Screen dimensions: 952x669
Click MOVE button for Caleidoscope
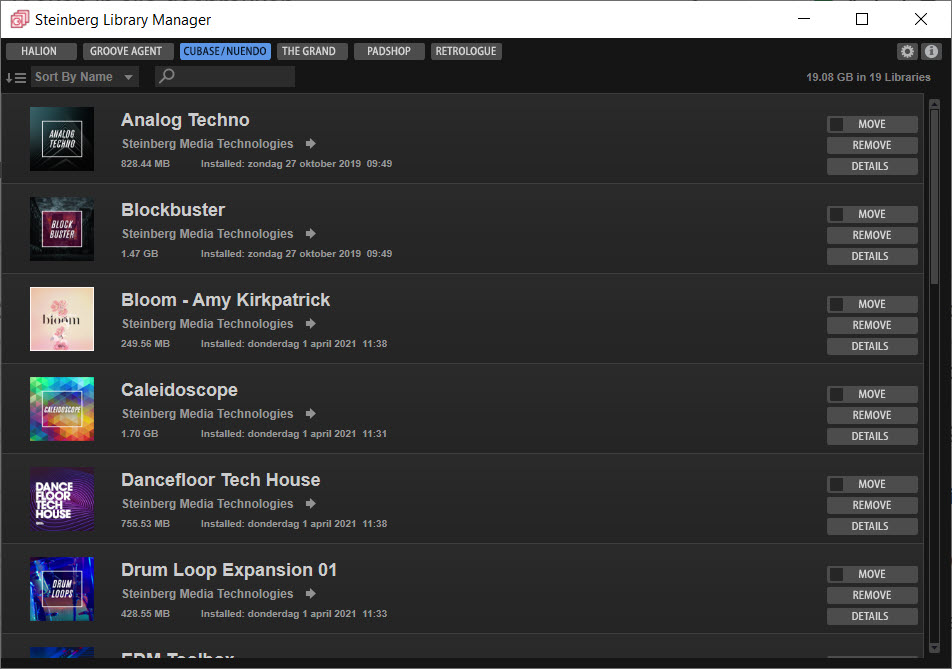[x=872, y=394]
